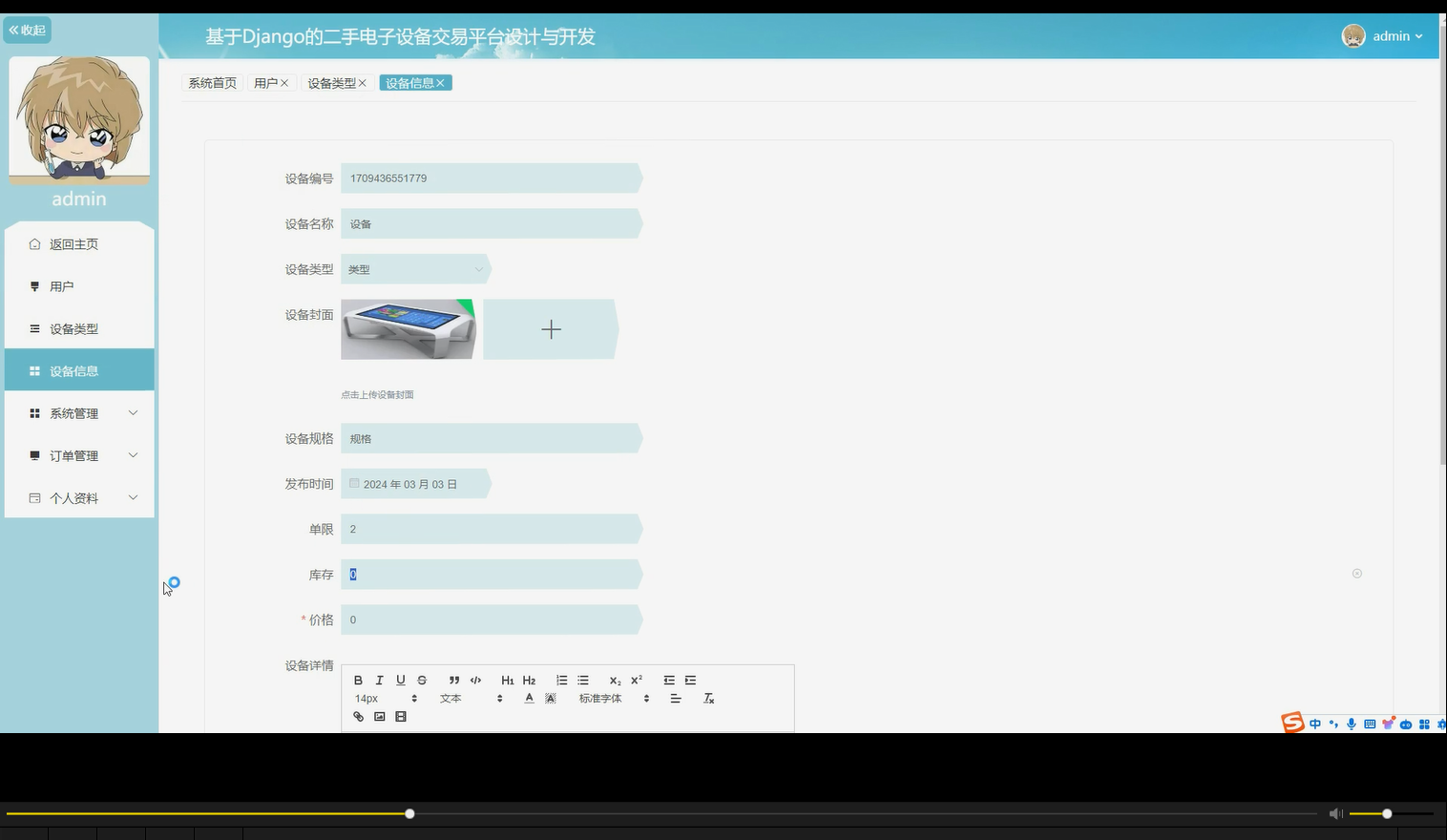Open the admin user dropdown in header
Screen dimensions: 1447x840
coord(1383,36)
